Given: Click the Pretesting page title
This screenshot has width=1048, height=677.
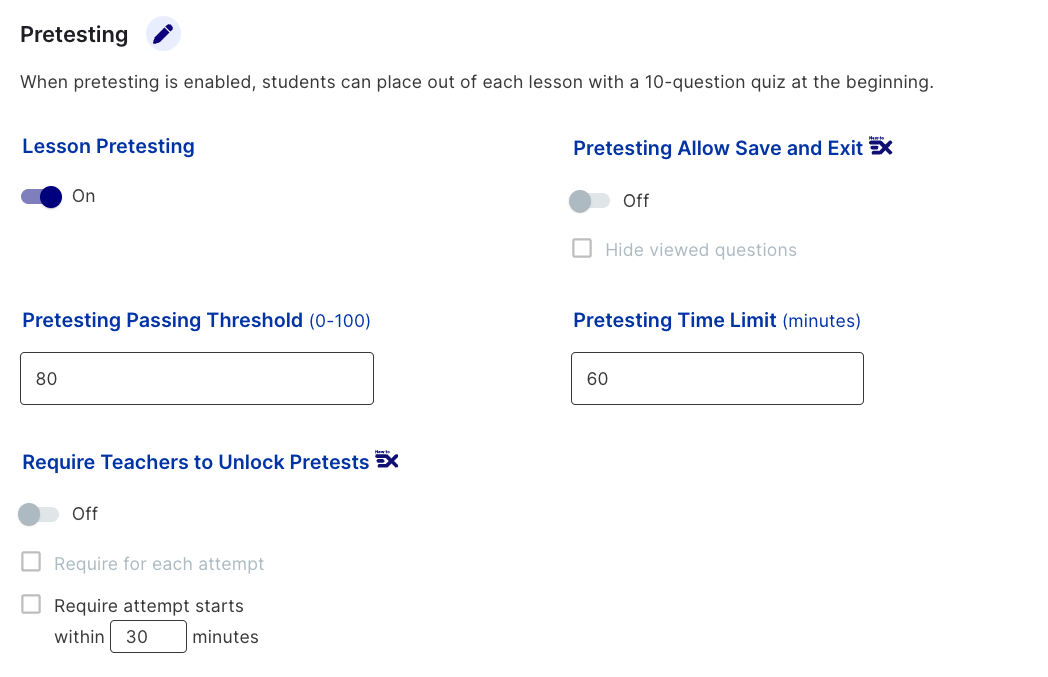Looking at the screenshot, I should click(74, 33).
